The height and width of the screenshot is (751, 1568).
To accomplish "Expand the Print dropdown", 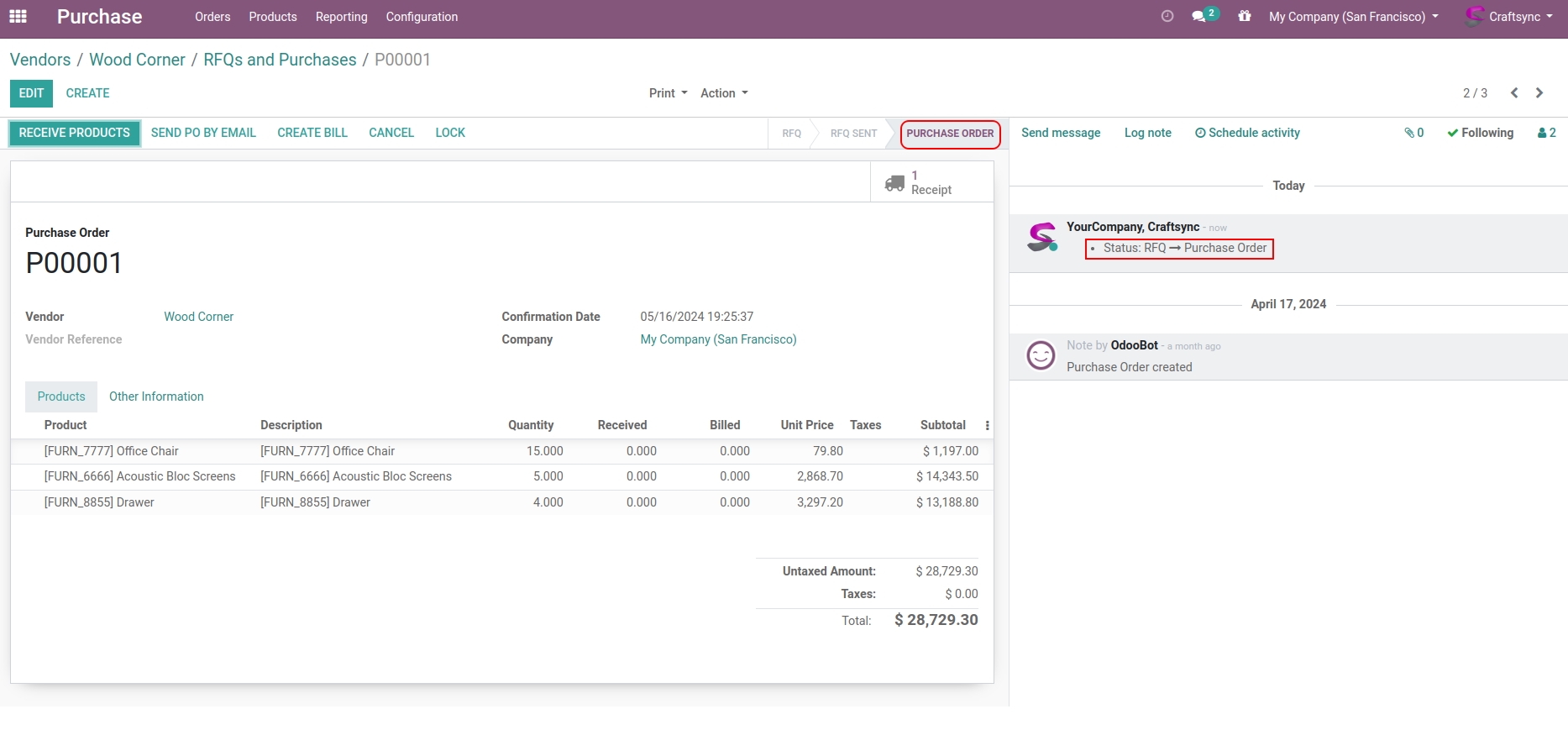I will point(668,93).
